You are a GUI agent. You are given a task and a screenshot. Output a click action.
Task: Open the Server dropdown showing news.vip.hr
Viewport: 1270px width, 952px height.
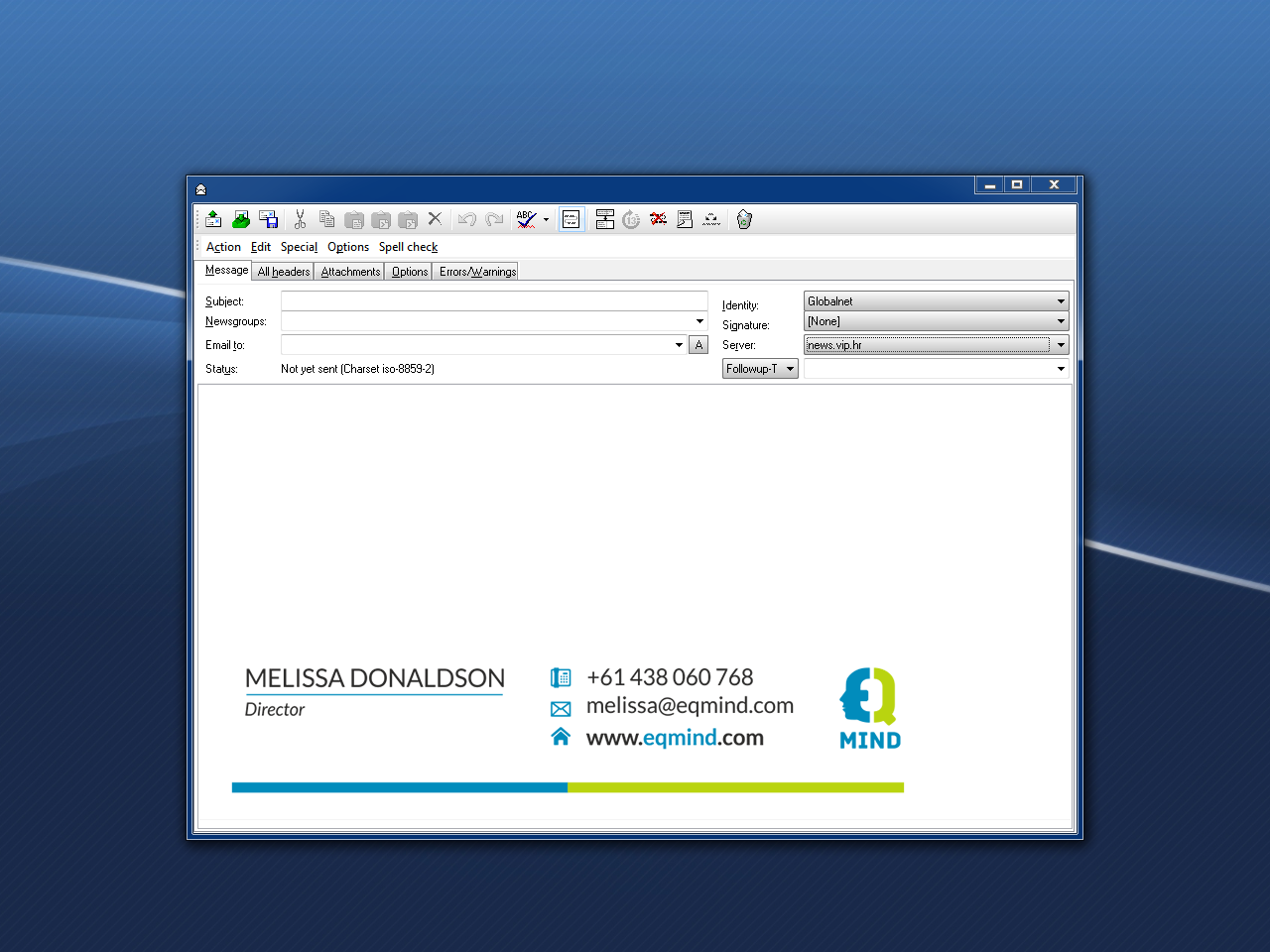click(x=936, y=345)
